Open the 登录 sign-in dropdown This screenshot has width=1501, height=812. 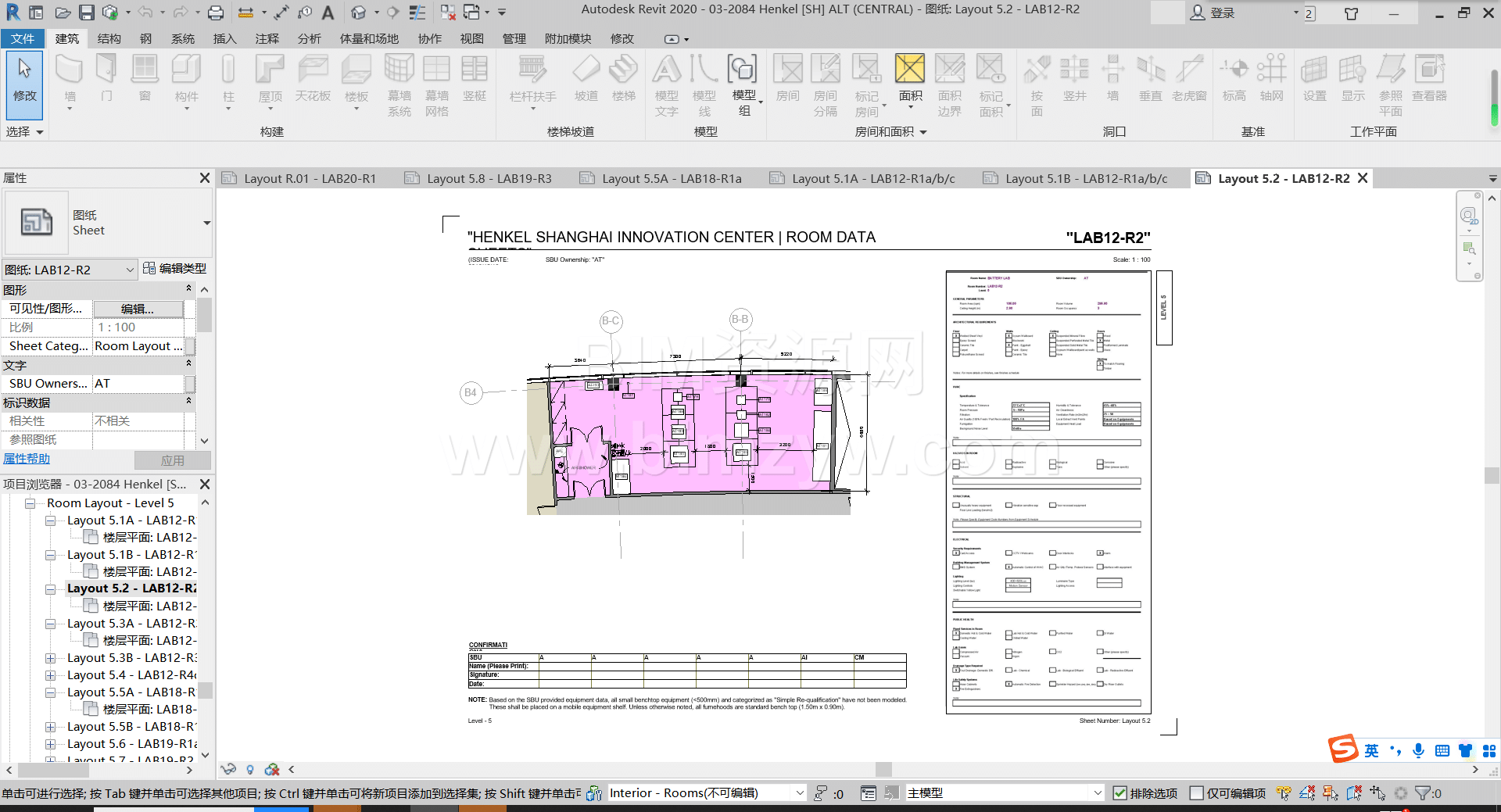[1295, 13]
